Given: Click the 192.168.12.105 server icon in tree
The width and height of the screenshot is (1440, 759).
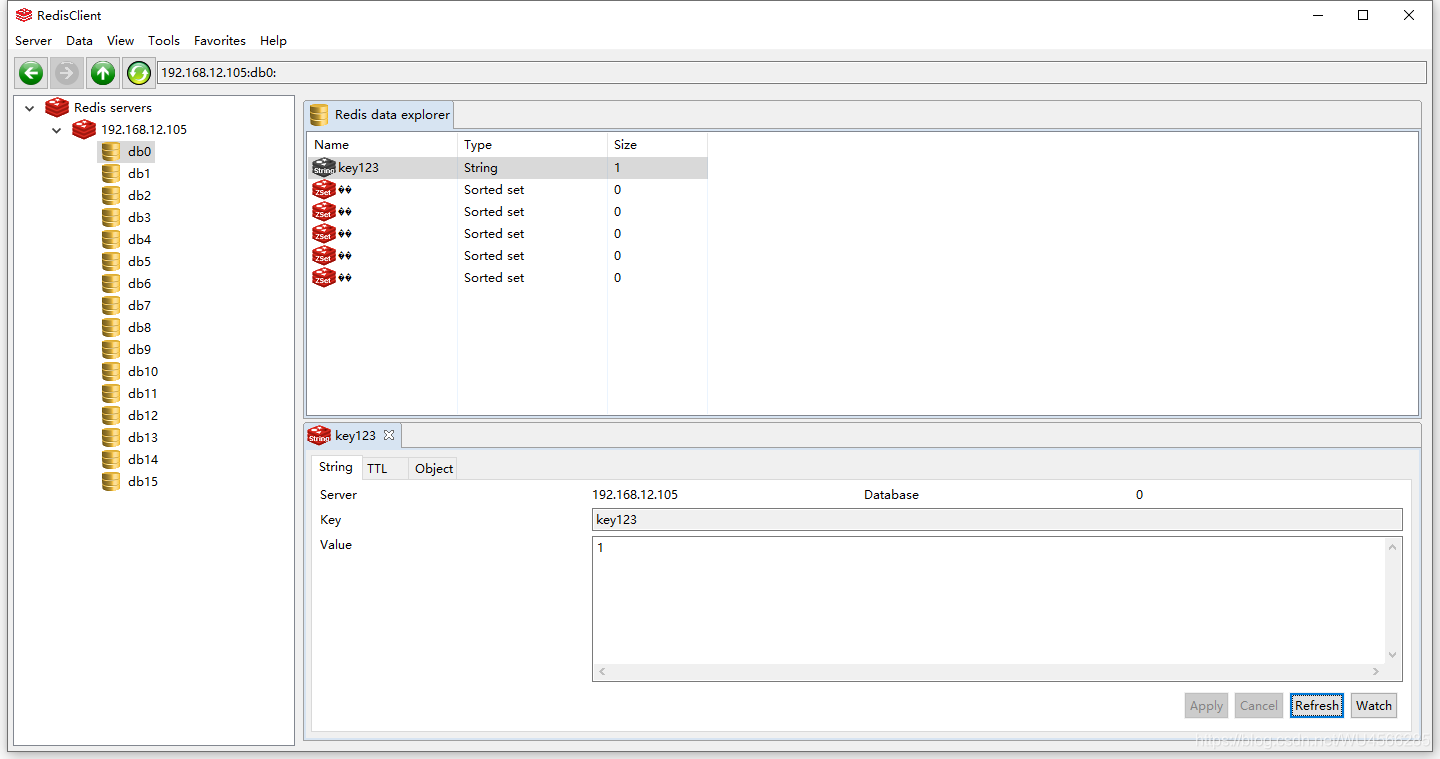Looking at the screenshot, I should [84, 129].
